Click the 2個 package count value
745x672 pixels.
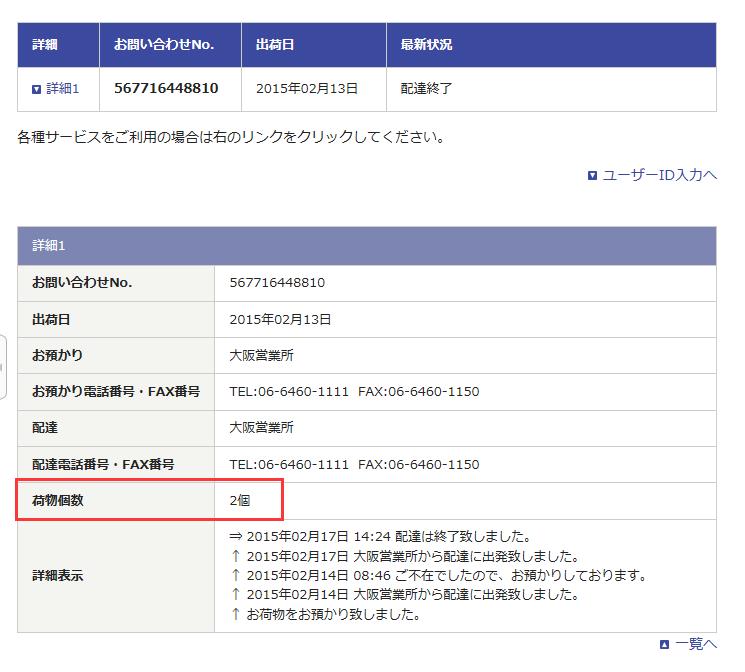click(240, 500)
